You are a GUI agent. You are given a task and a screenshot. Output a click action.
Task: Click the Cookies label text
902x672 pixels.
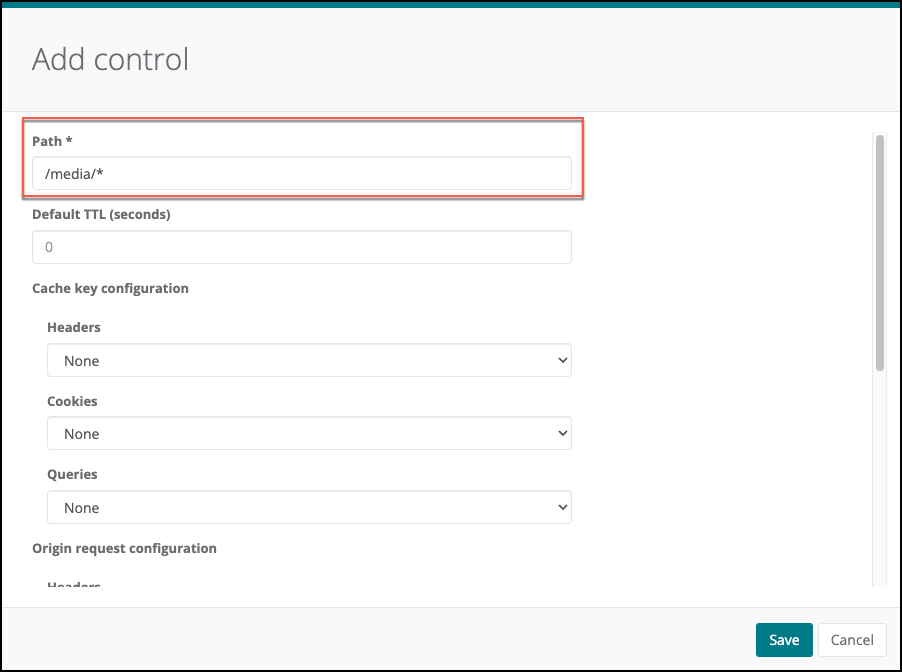[72, 401]
